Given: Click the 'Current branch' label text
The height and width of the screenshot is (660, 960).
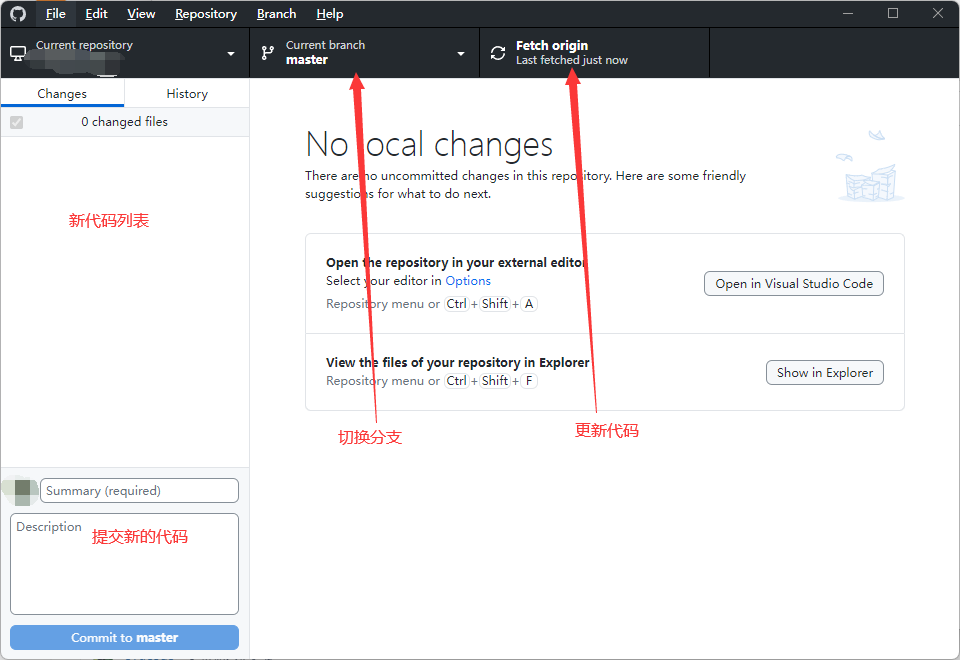Looking at the screenshot, I should point(325,45).
